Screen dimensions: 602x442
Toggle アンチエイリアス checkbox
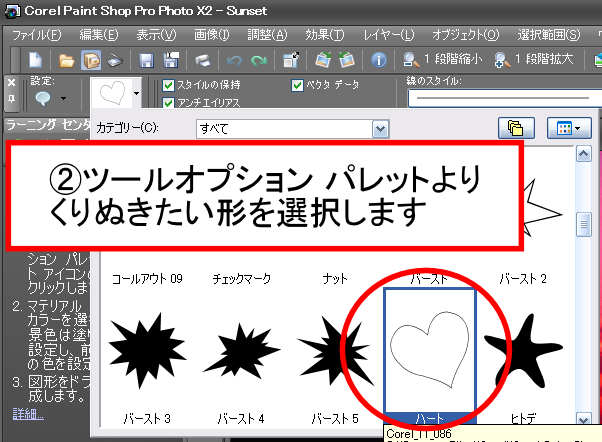[168, 103]
